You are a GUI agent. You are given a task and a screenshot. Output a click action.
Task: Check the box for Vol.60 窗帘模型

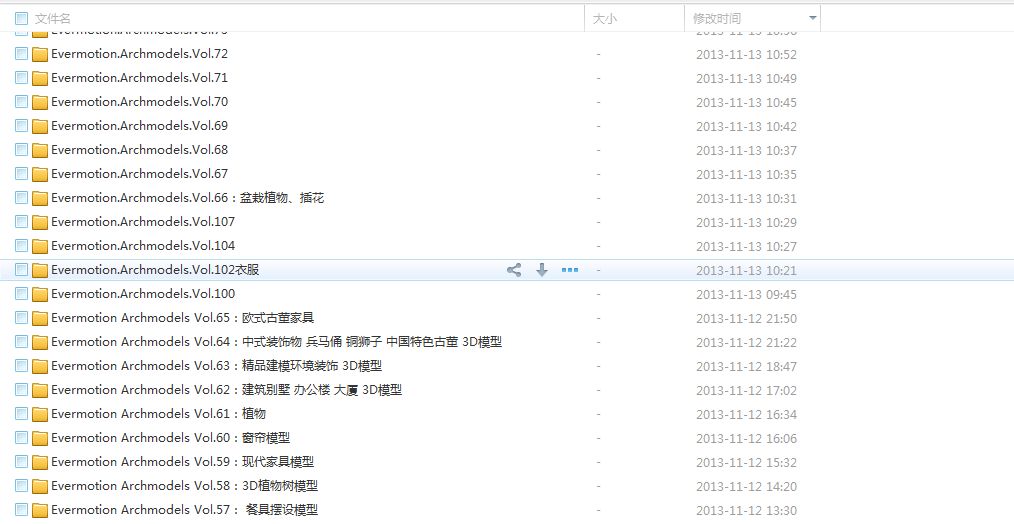[21, 437]
